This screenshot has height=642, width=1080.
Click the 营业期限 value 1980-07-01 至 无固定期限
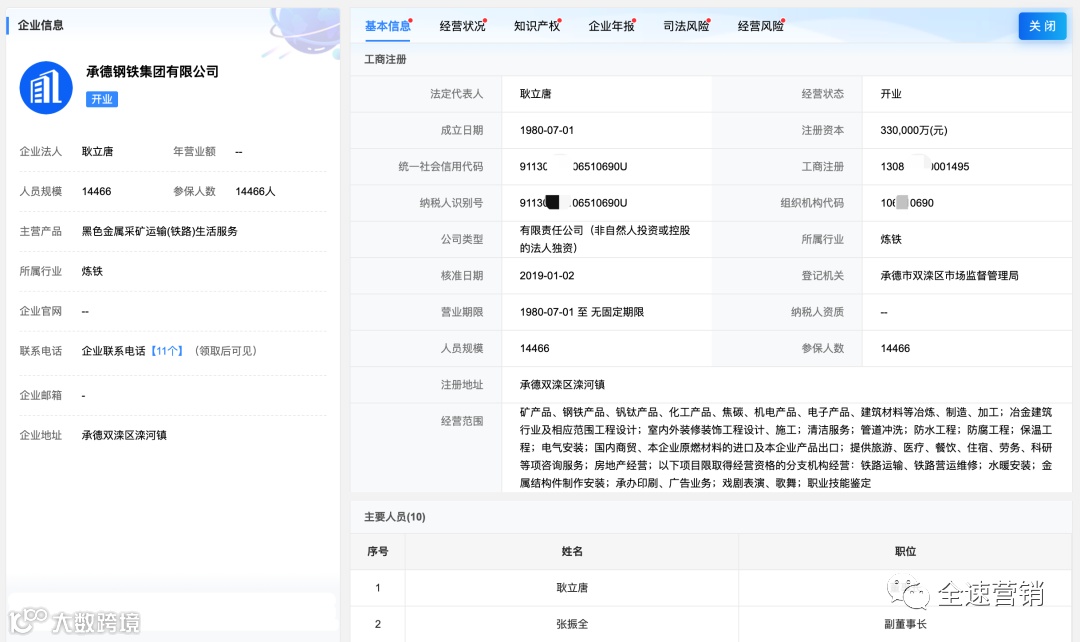(x=581, y=312)
